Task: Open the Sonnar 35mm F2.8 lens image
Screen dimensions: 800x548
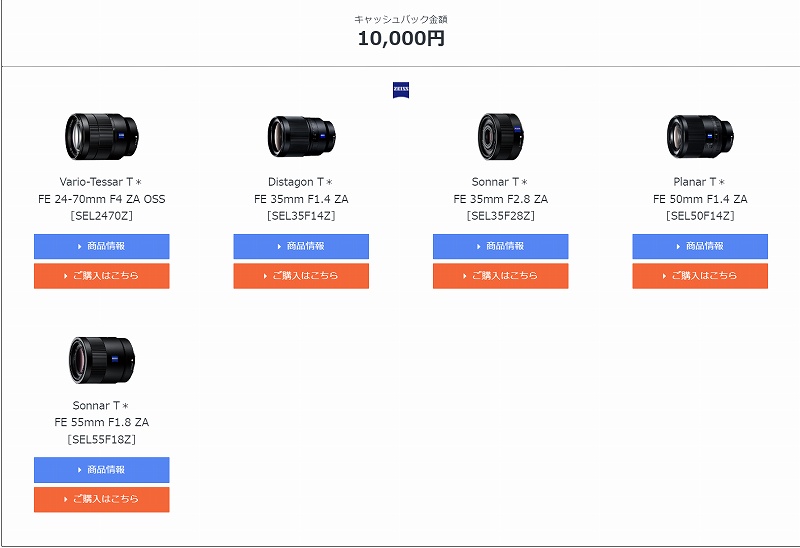Action: pos(501,137)
